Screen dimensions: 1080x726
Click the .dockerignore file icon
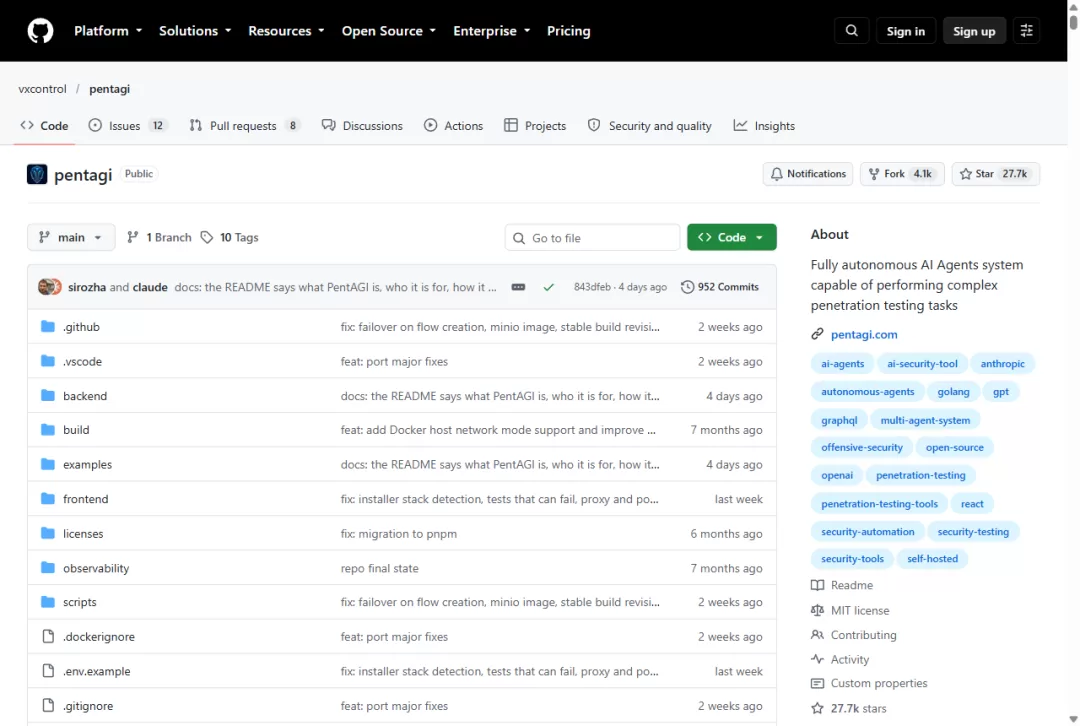pyautogui.click(x=48, y=636)
